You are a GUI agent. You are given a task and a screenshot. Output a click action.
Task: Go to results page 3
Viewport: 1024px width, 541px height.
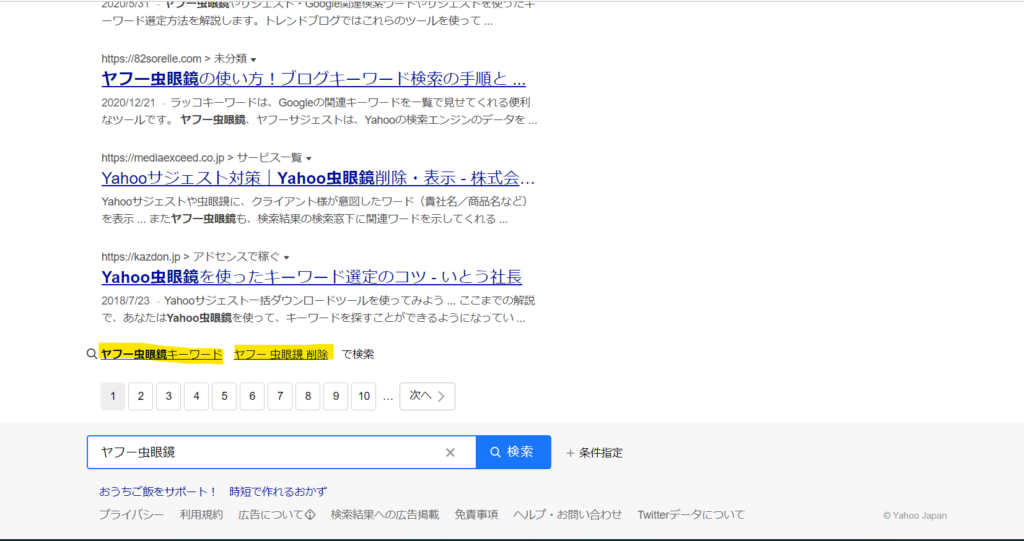tap(168, 396)
